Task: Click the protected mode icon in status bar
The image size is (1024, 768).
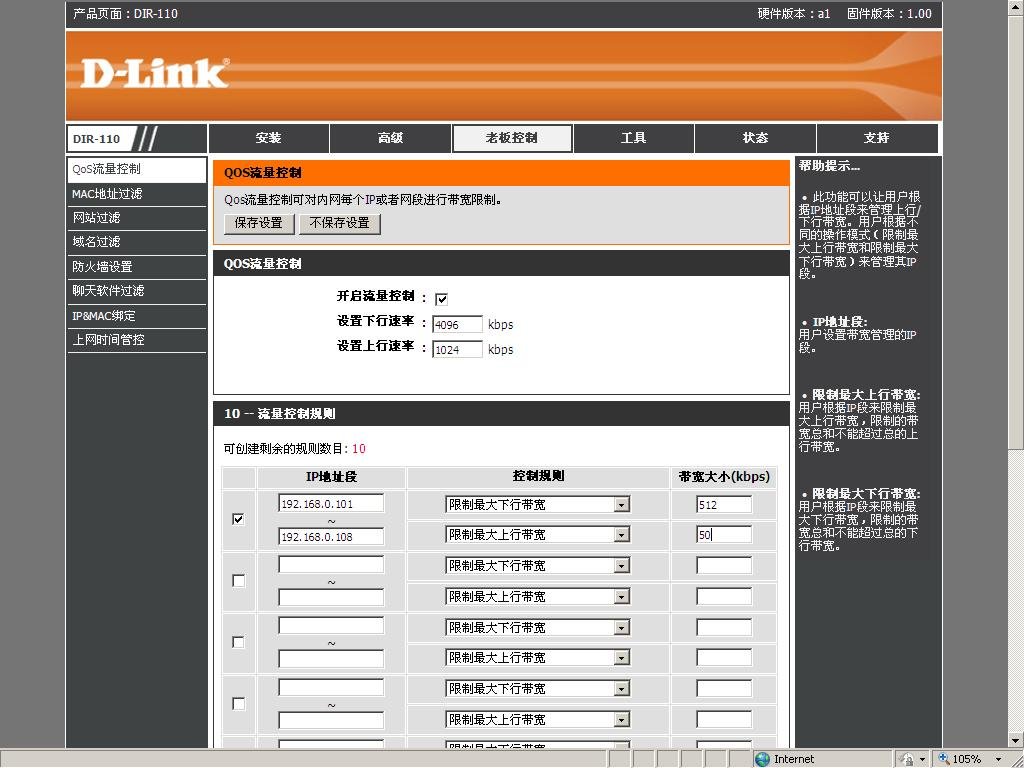Action: pos(908,758)
